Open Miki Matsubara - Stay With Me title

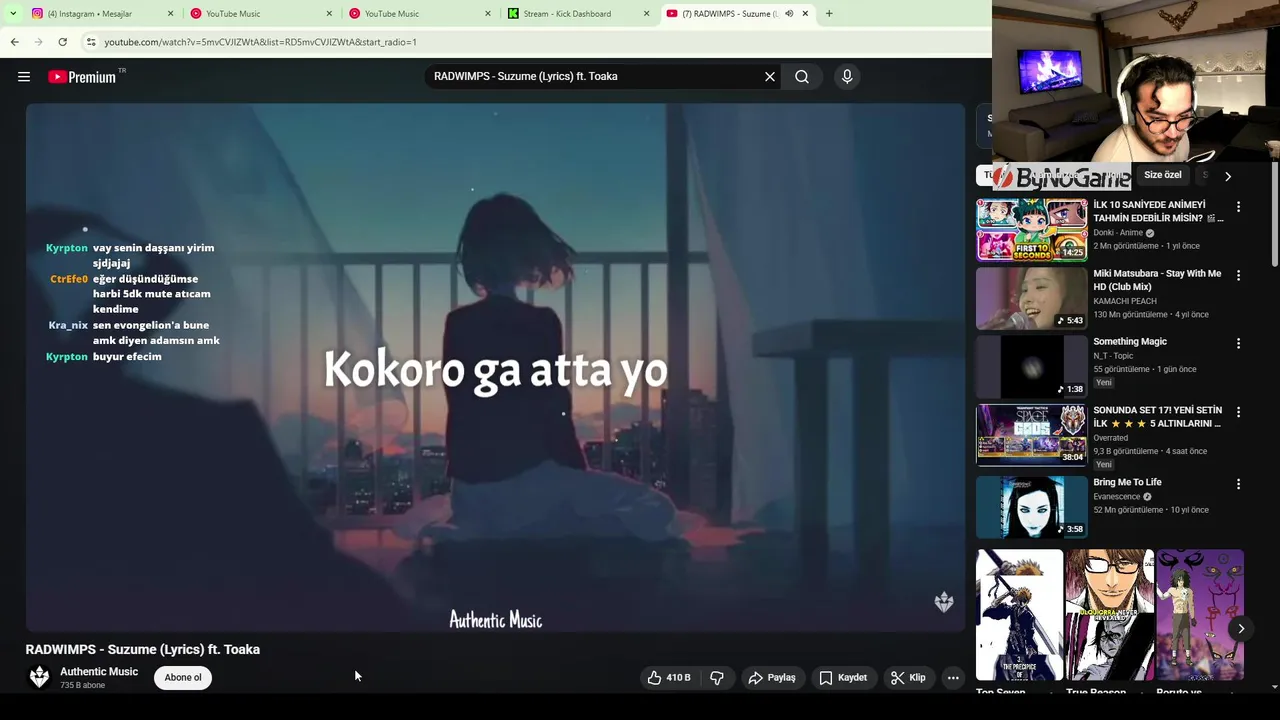tap(1157, 280)
